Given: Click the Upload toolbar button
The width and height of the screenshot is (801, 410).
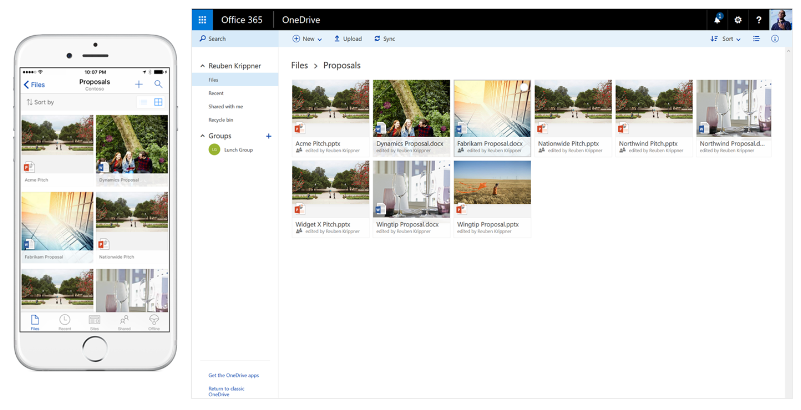Looking at the screenshot, I should 348,39.
